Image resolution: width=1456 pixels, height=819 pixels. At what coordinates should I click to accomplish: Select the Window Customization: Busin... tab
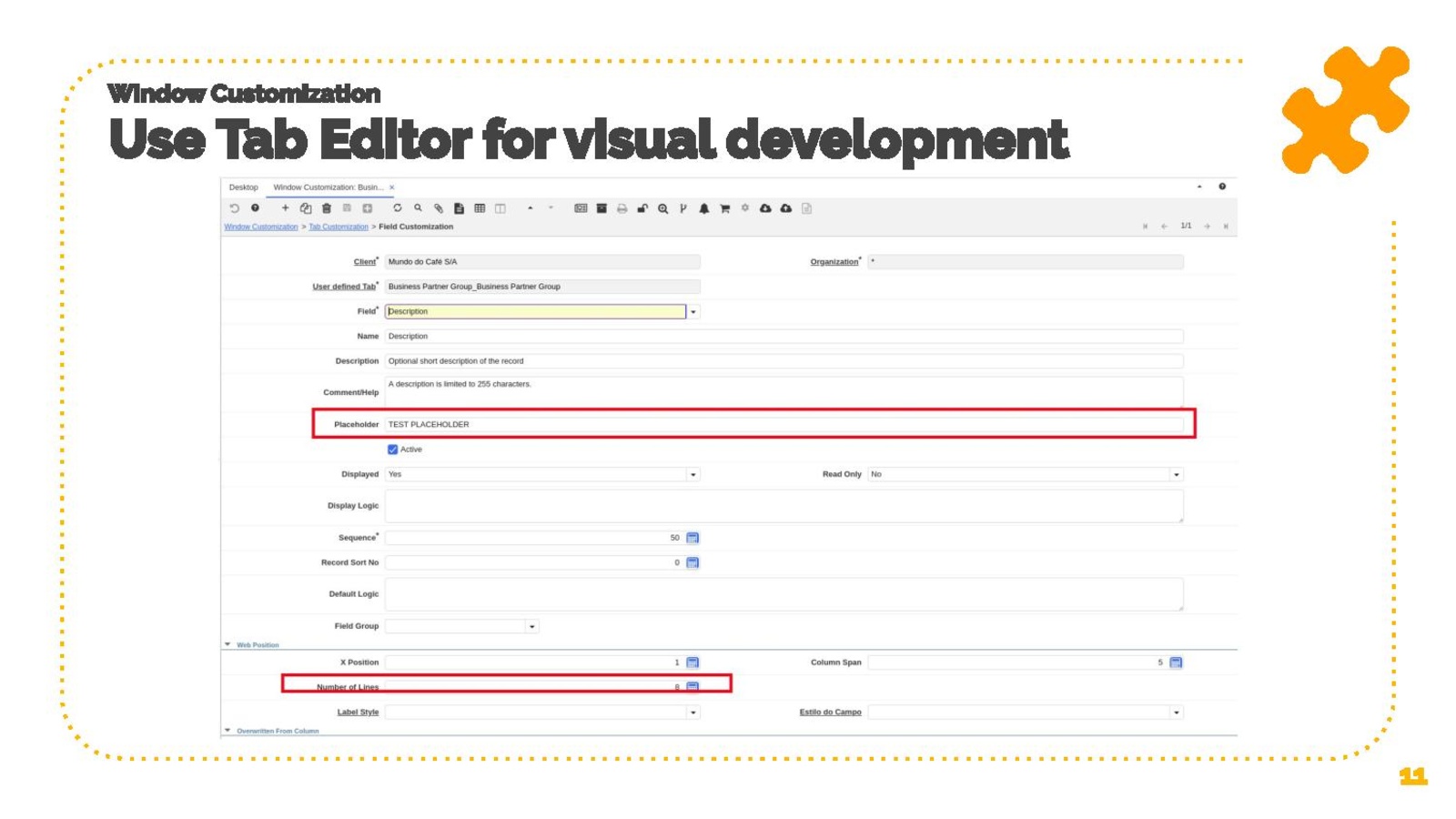328,187
